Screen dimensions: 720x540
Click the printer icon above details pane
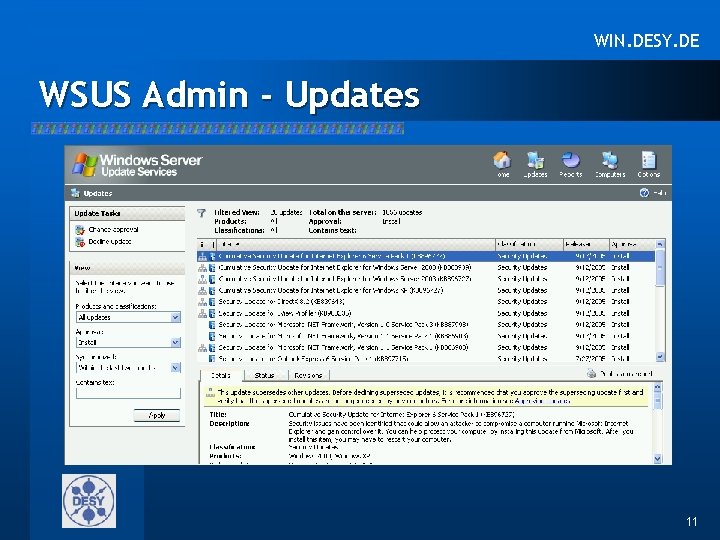(591, 374)
